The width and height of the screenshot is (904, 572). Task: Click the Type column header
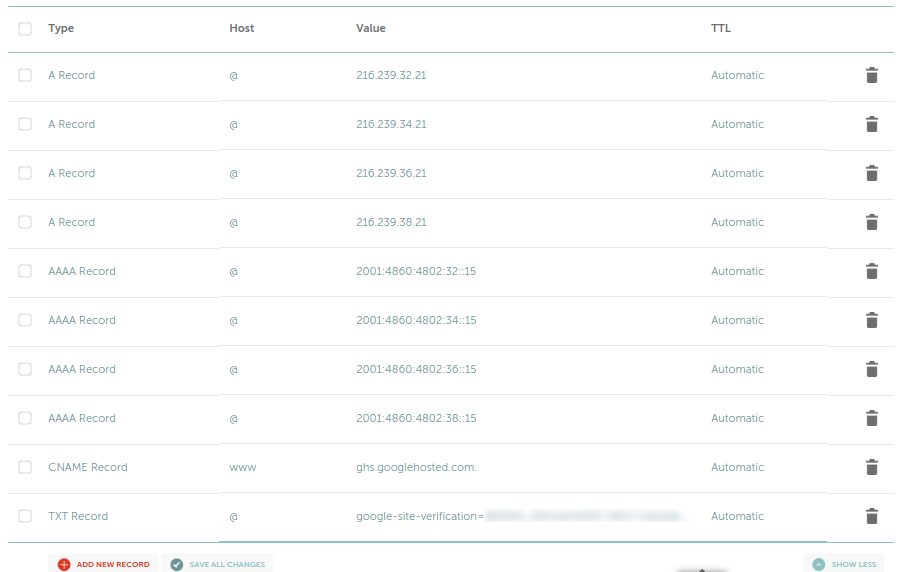61,28
